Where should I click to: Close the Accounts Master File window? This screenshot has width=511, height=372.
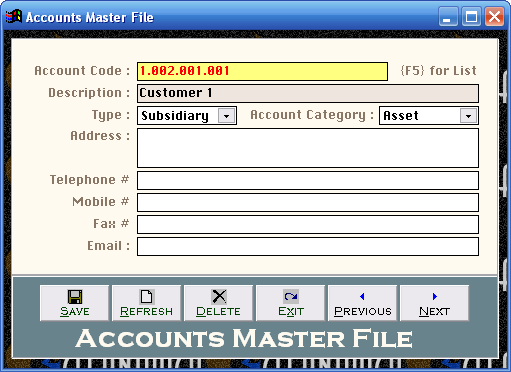coord(494,16)
